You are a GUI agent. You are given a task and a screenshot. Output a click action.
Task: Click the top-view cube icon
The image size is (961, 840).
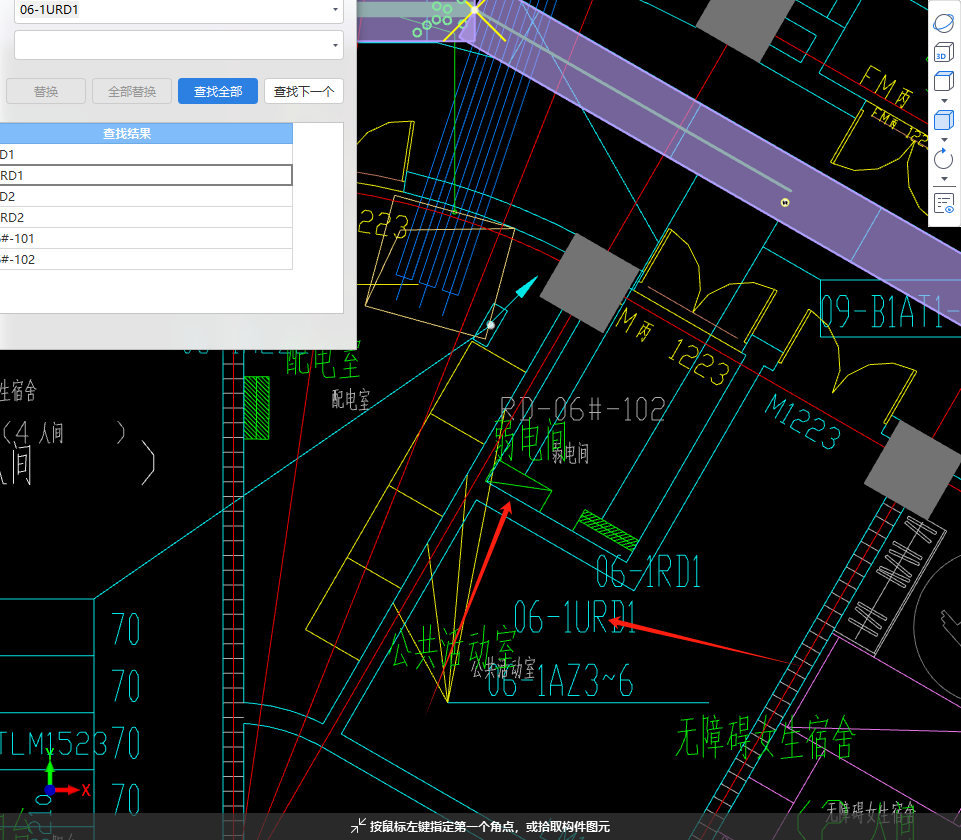tap(943, 81)
